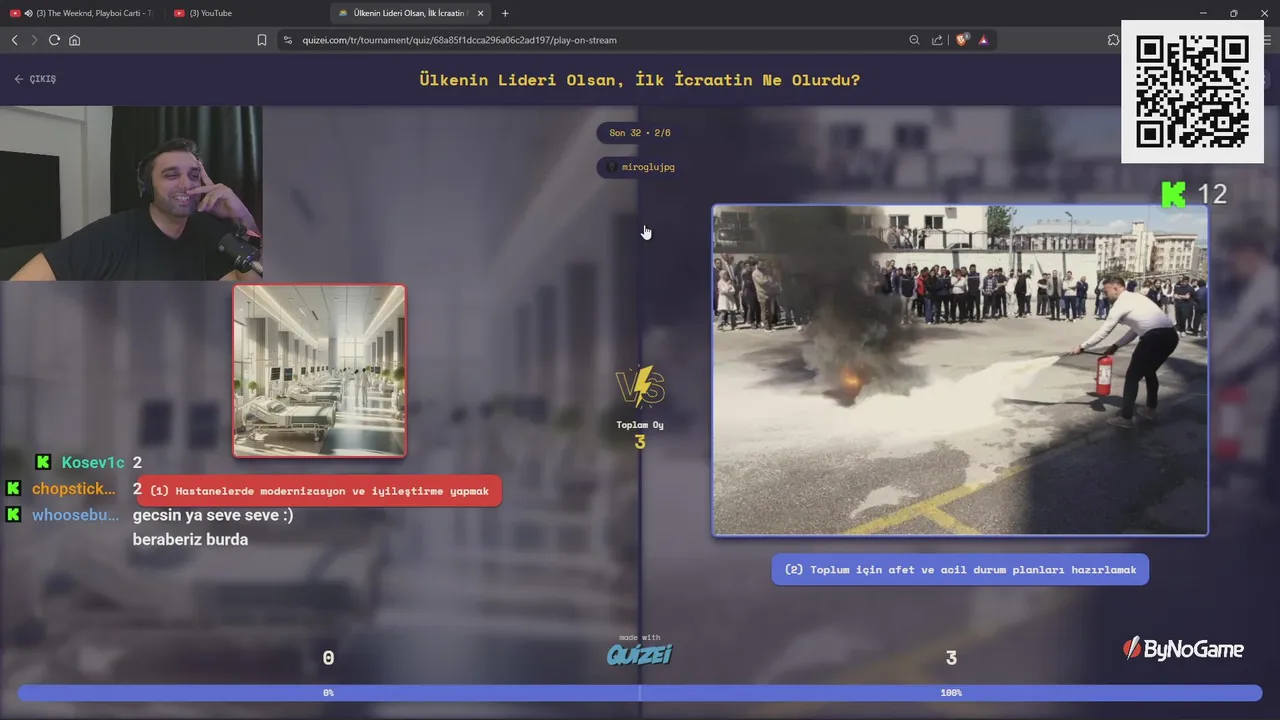Reload the current page
This screenshot has width=1280, height=720.
pos(54,40)
